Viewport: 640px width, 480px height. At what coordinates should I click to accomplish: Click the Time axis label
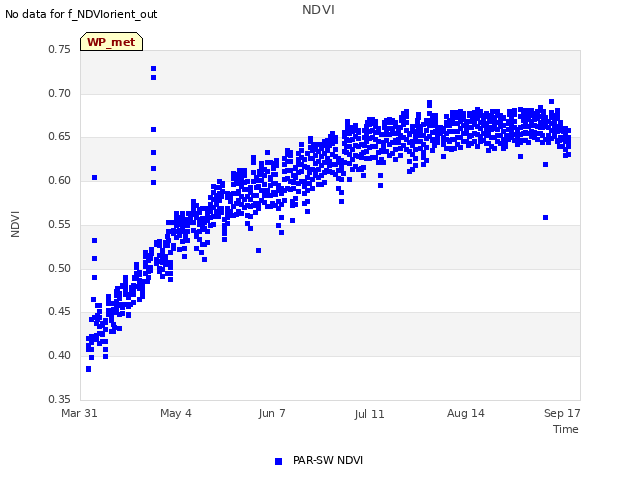566,429
